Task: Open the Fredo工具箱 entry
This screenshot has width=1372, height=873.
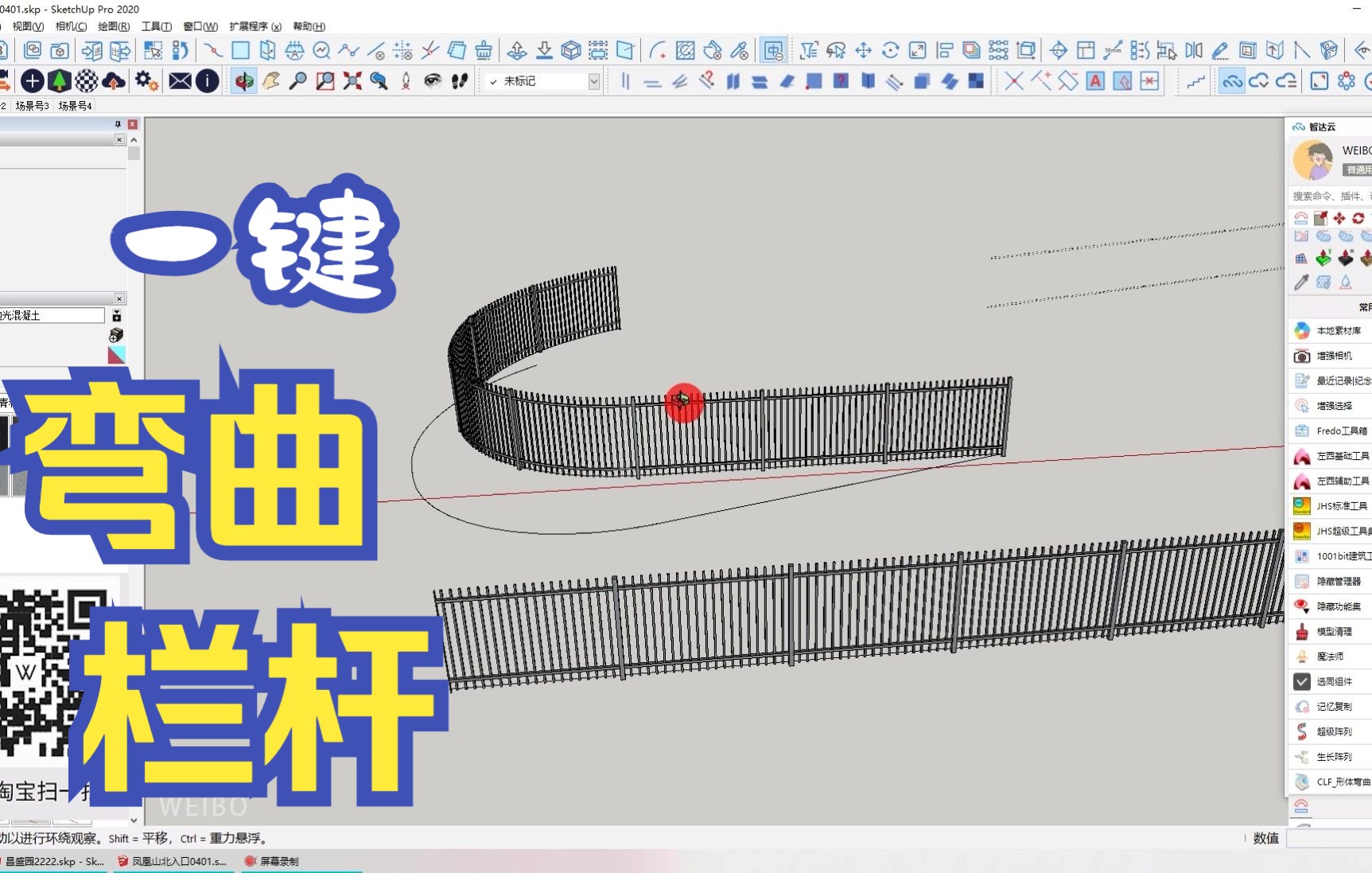Action: [1330, 431]
